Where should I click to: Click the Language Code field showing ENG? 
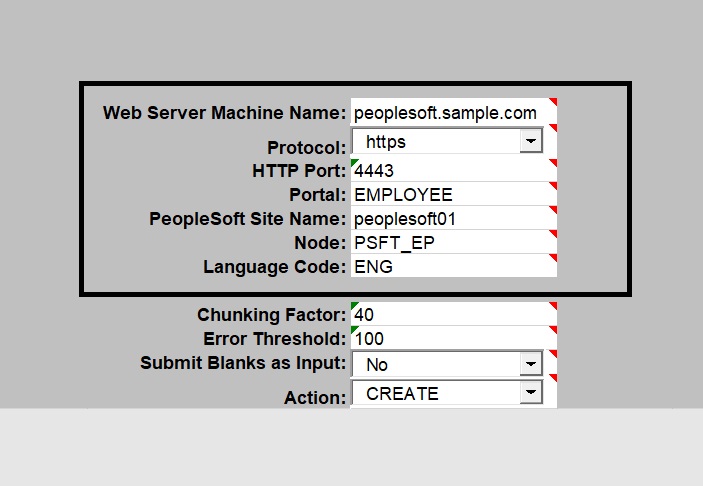pyautogui.click(x=454, y=267)
